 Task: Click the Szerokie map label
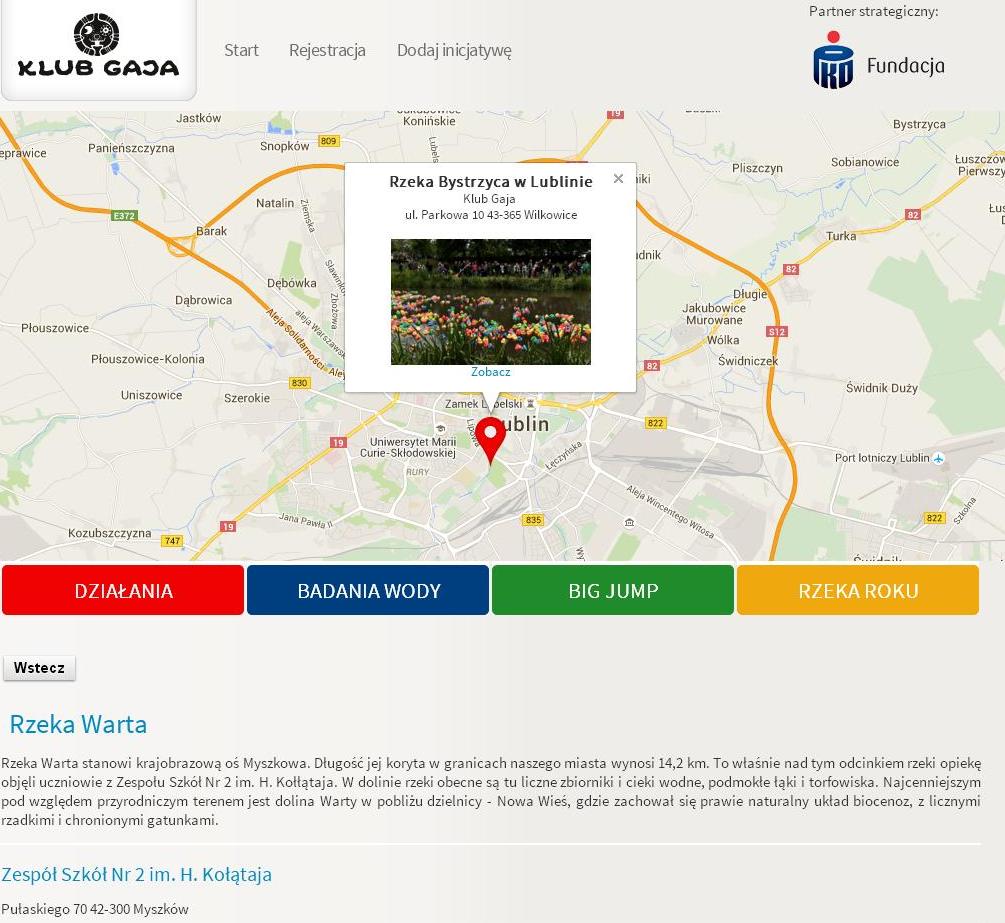pyautogui.click(x=247, y=398)
